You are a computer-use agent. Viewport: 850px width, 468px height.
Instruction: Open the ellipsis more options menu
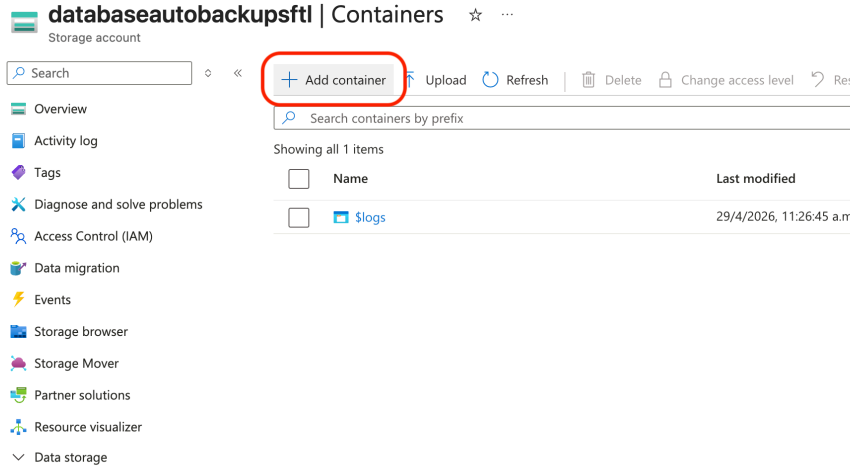(x=507, y=16)
